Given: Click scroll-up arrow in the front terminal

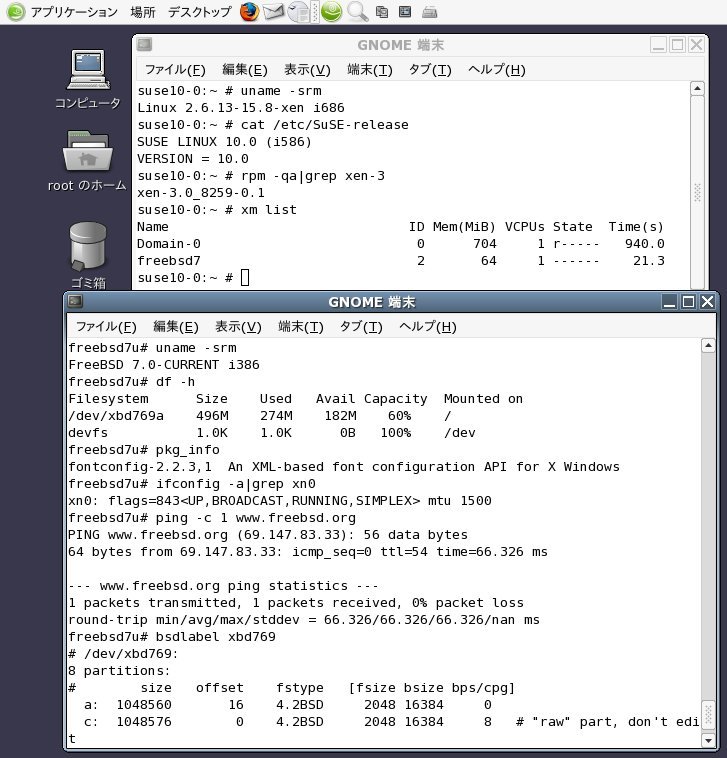Looking at the screenshot, I should (x=708, y=346).
